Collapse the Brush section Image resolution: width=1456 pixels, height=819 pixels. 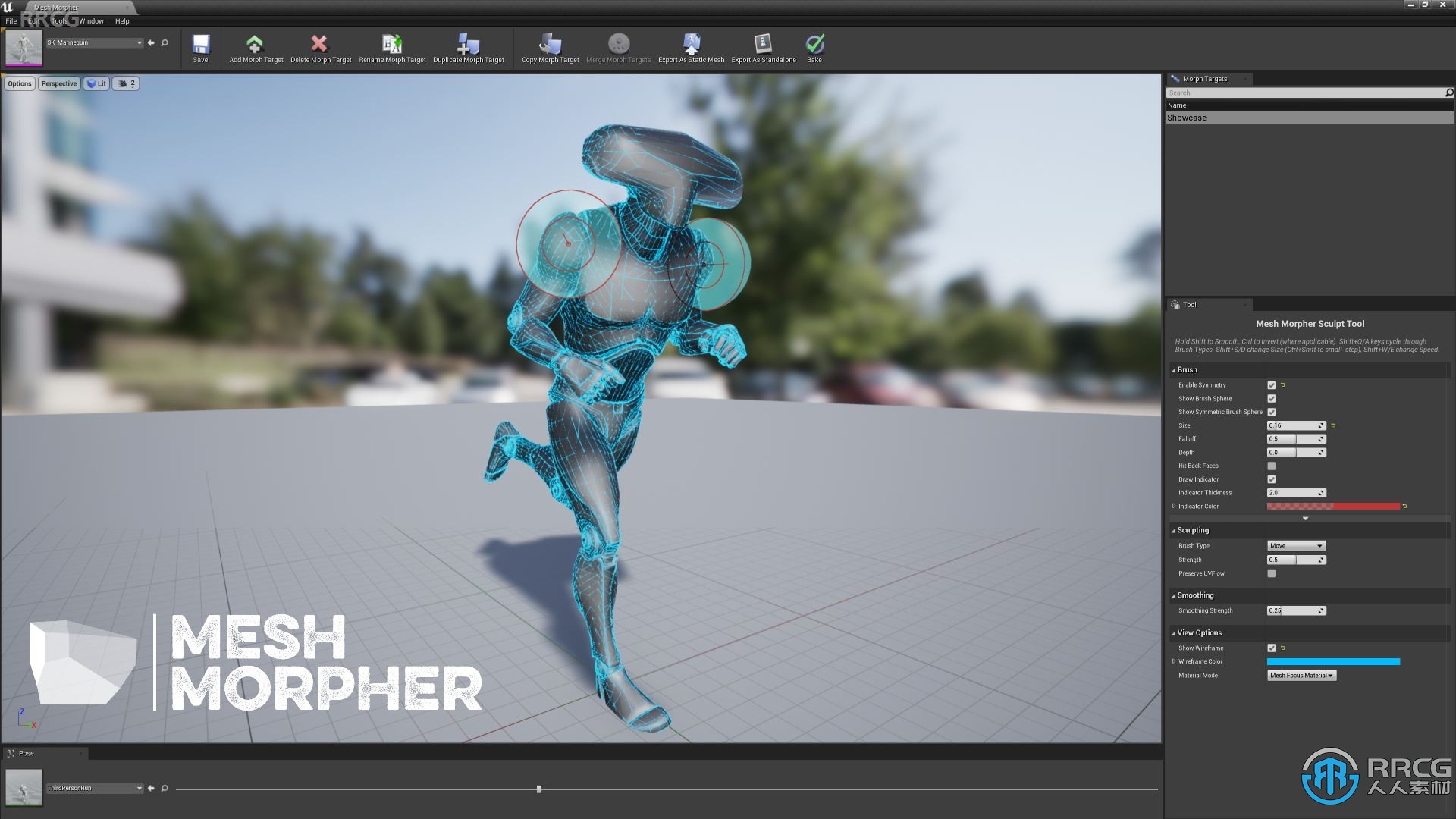click(1174, 370)
